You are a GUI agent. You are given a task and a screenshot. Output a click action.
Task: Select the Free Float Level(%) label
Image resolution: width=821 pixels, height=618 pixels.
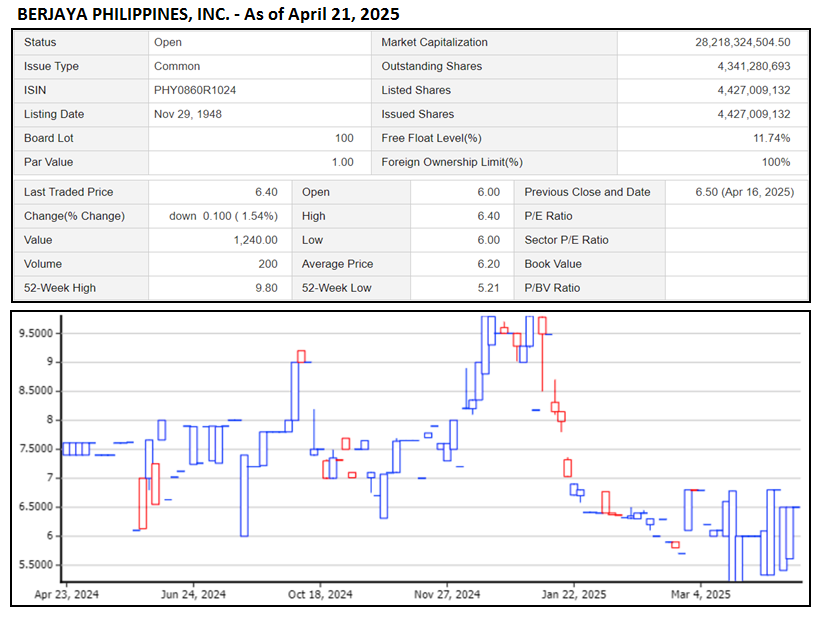click(x=431, y=138)
